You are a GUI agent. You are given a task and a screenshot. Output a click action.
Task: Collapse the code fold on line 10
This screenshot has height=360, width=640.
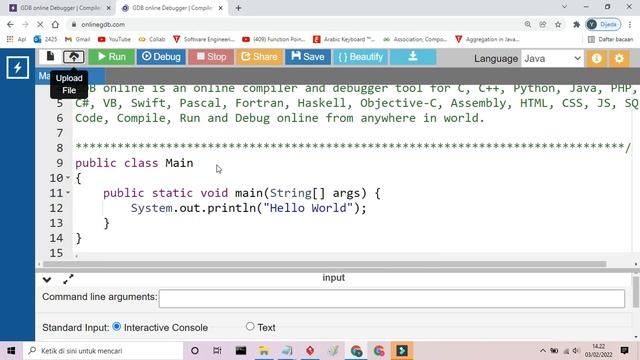(68, 178)
